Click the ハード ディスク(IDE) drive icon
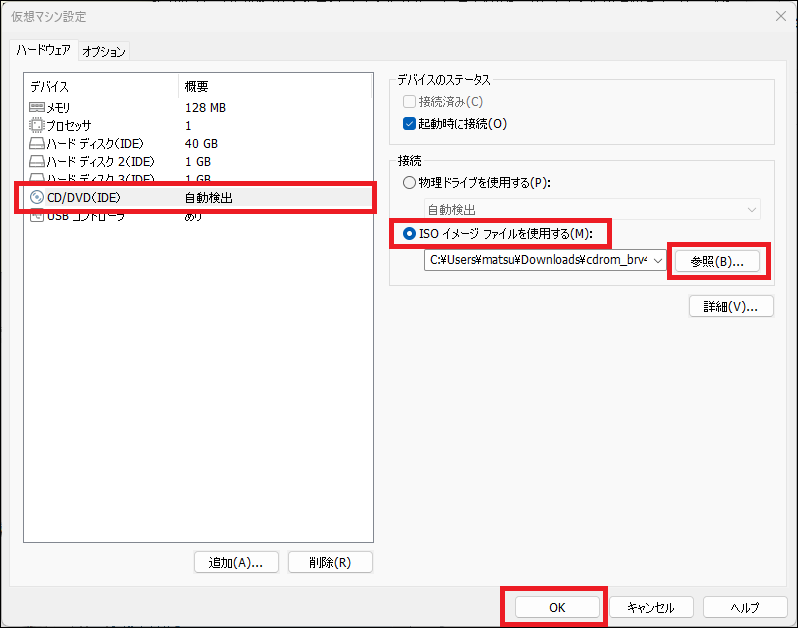 pos(37,144)
